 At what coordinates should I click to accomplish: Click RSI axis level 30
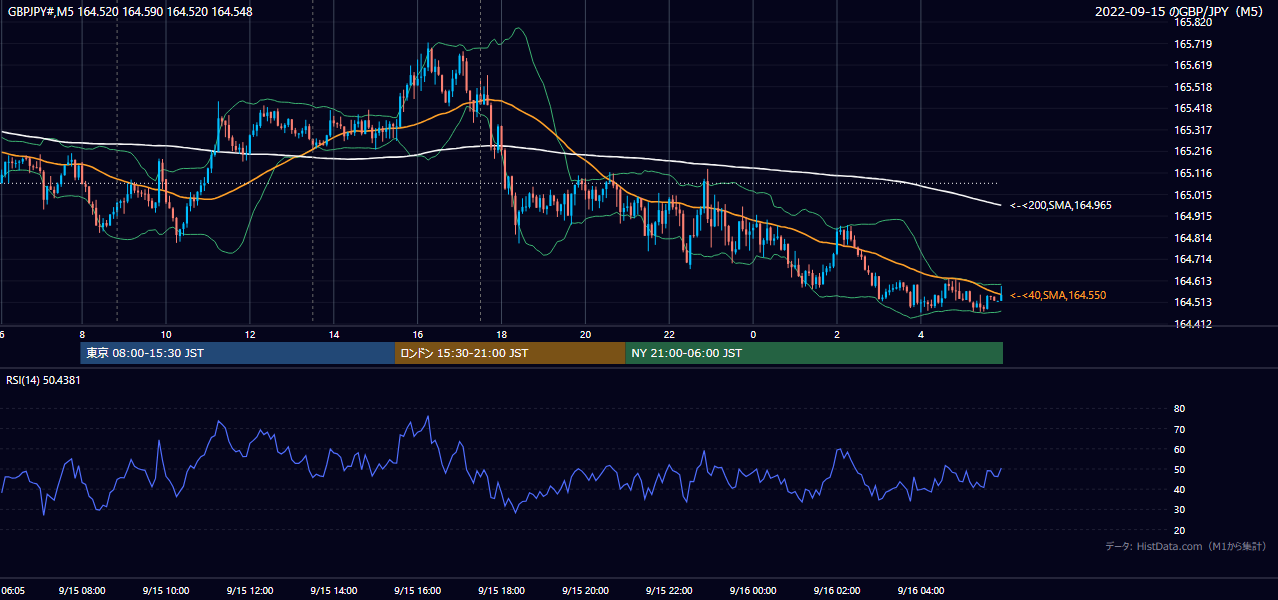click(x=1180, y=510)
